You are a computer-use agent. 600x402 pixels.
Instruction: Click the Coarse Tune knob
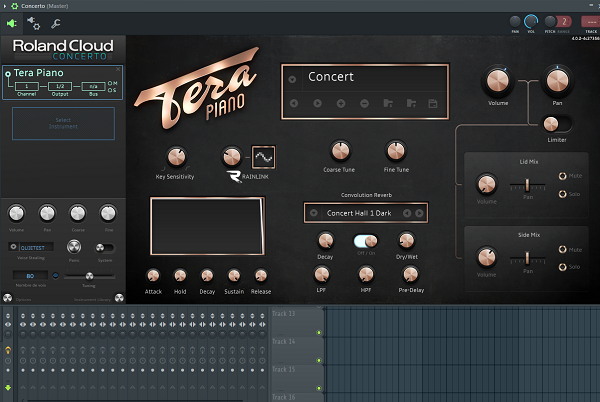click(340, 151)
